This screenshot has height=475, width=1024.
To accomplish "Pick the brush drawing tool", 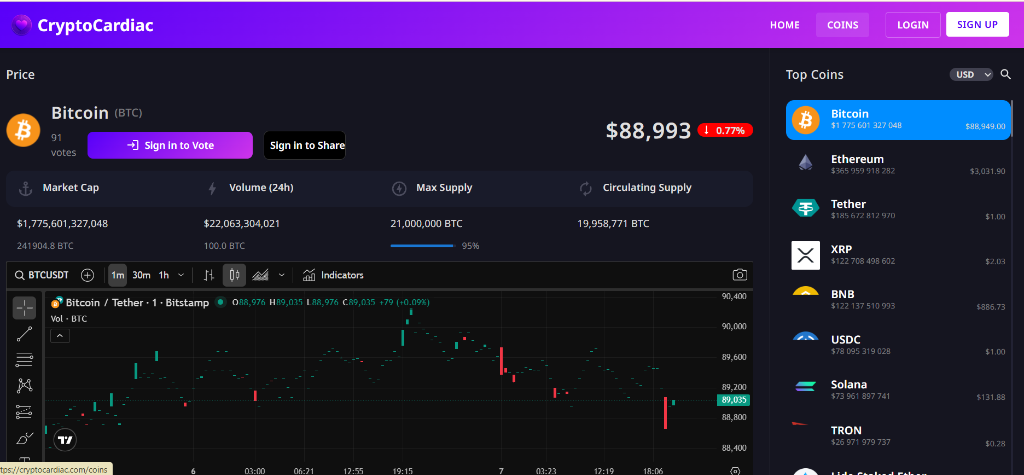I will (x=24, y=438).
